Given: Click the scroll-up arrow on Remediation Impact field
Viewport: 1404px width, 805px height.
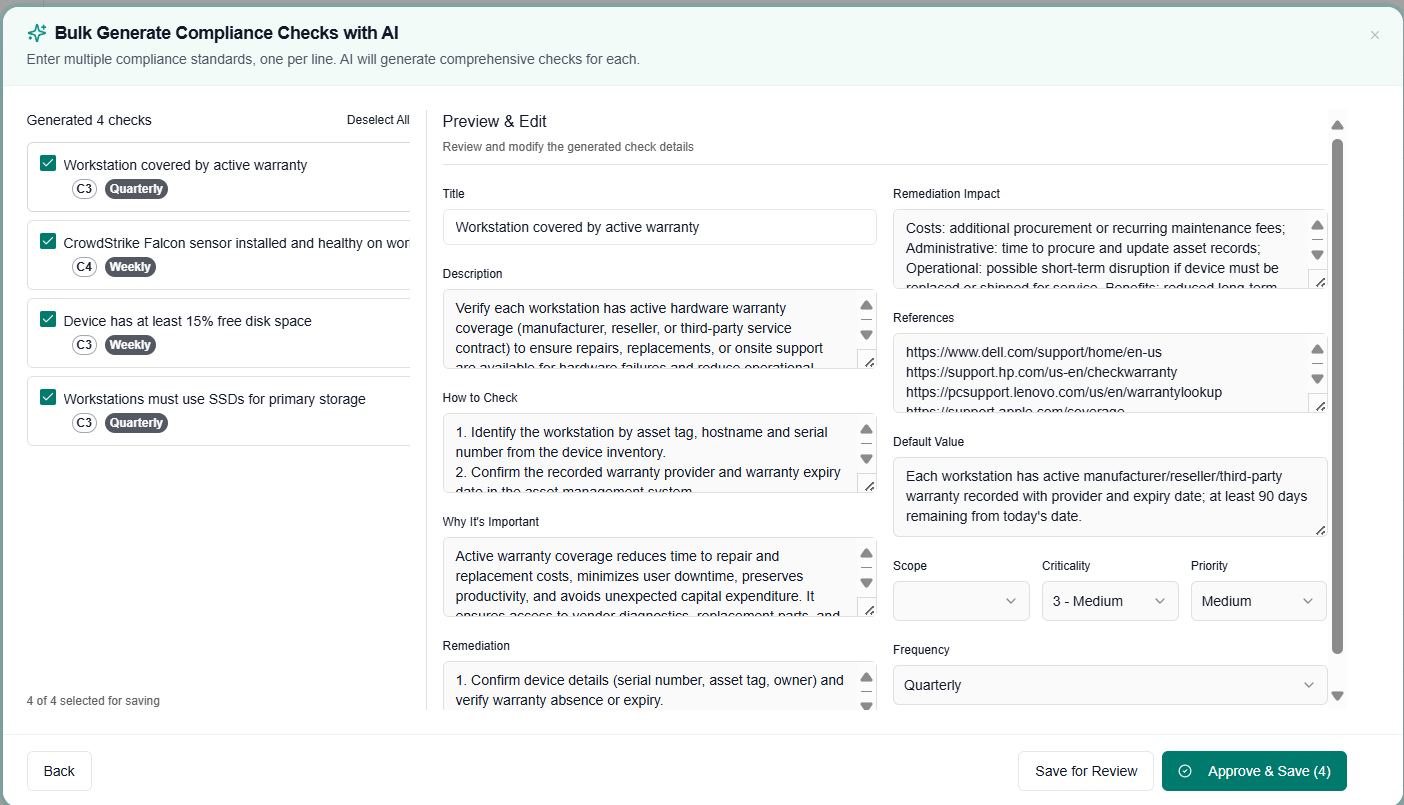Looking at the screenshot, I should coord(1317,225).
